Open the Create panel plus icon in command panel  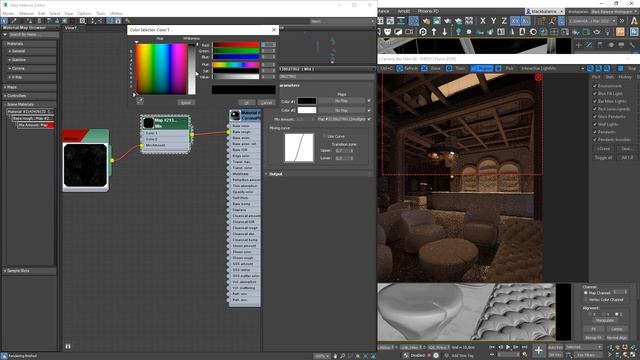pos(578,45)
